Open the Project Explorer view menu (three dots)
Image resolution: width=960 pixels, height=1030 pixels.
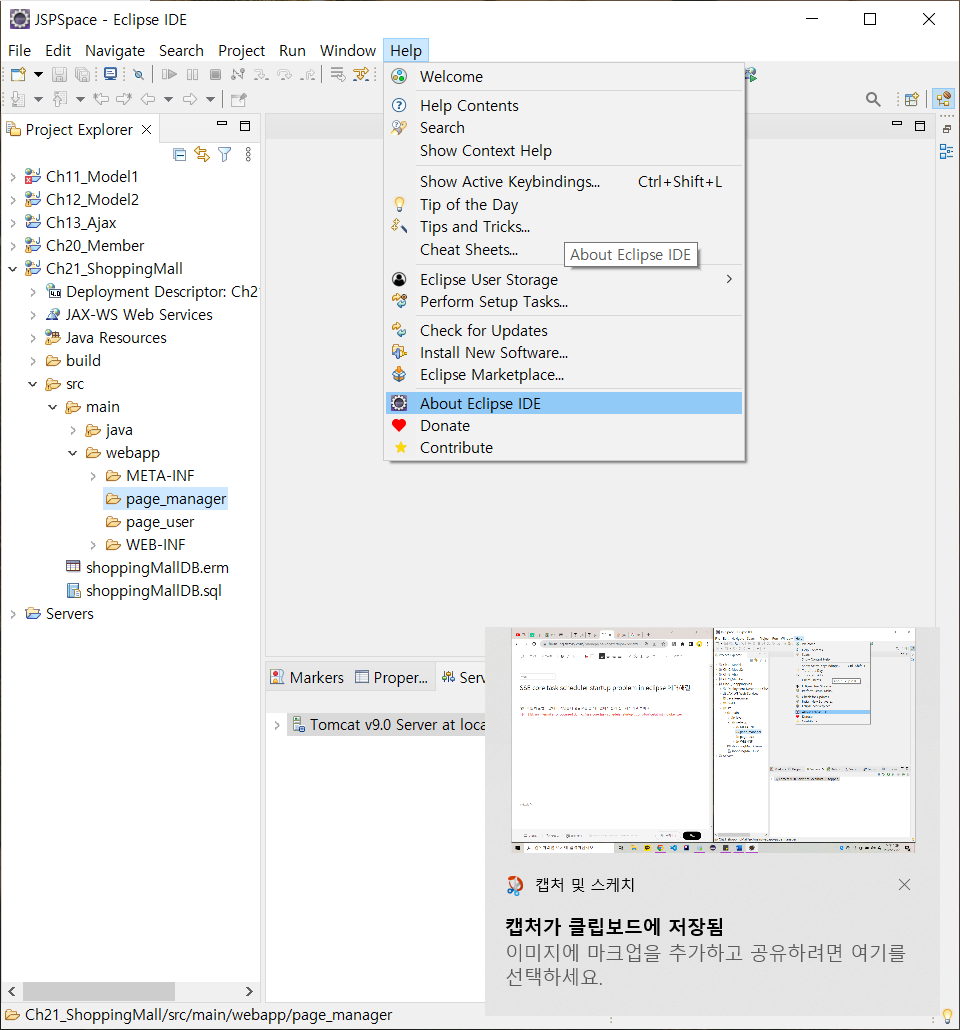[248, 154]
